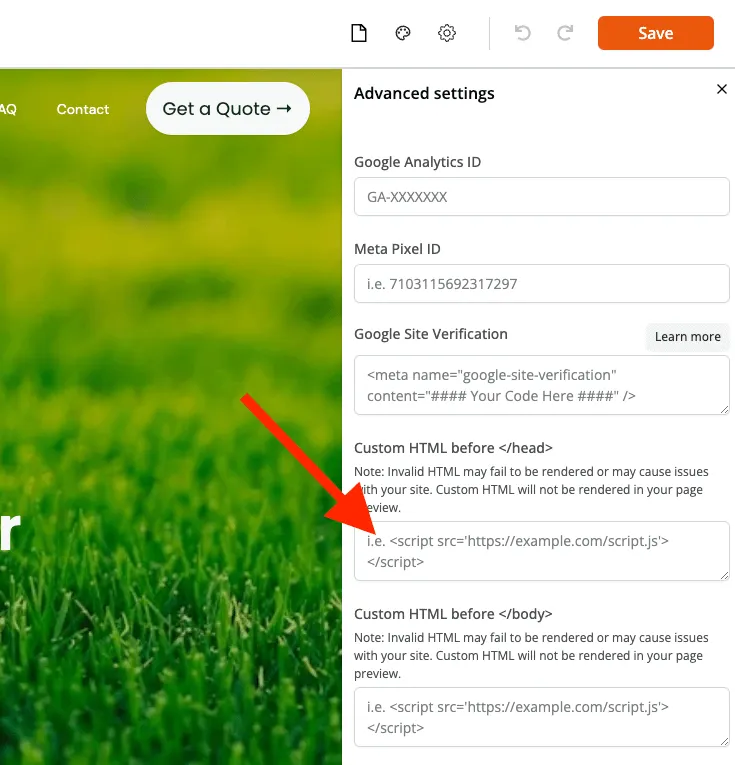Click the Advanced settings heading
The height and width of the screenshot is (765, 735).
tap(424, 93)
